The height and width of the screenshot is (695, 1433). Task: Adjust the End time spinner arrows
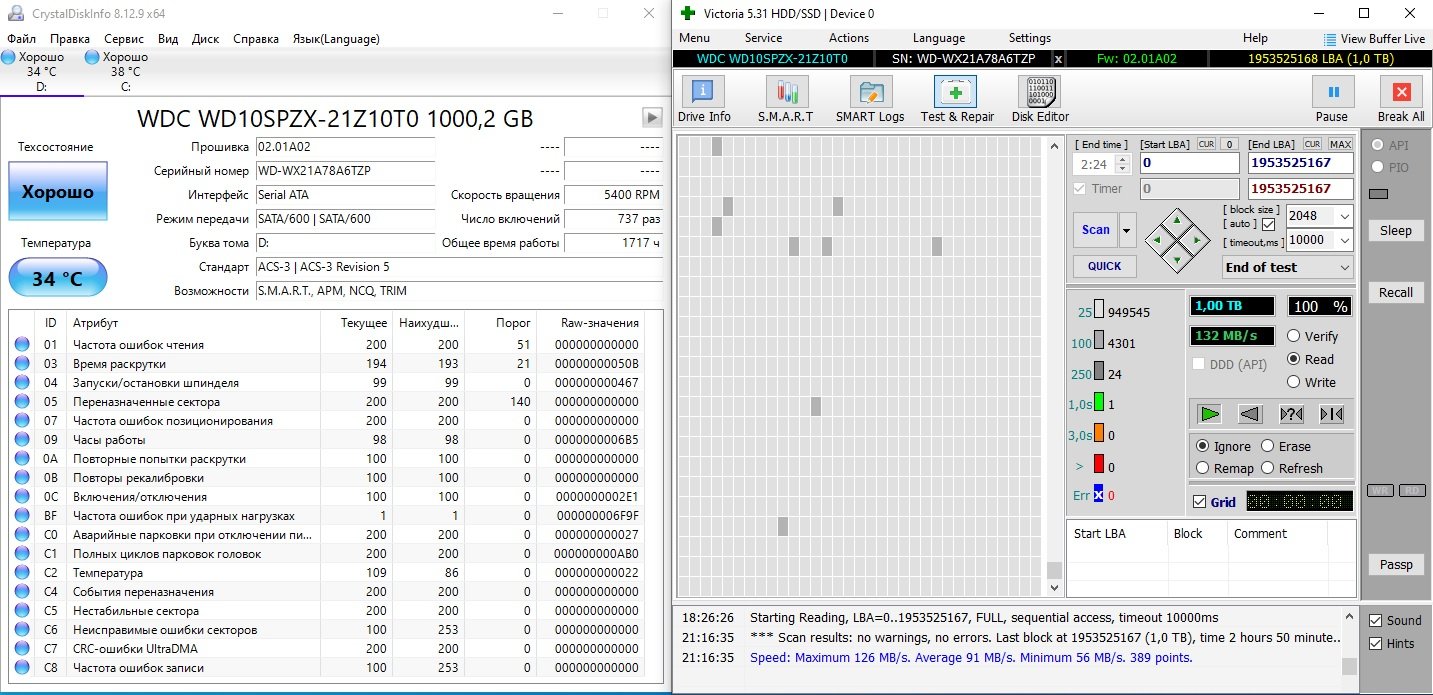pos(1123,163)
